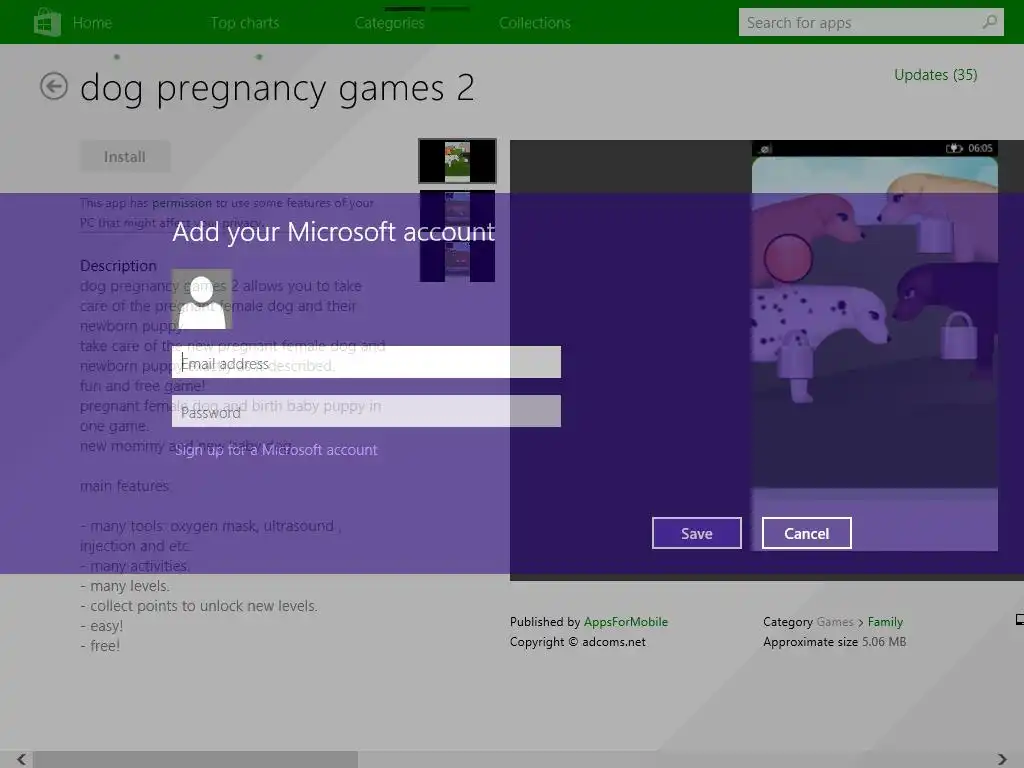This screenshot has width=1024, height=768.
Task: Open the Games category link
Action: (835, 622)
